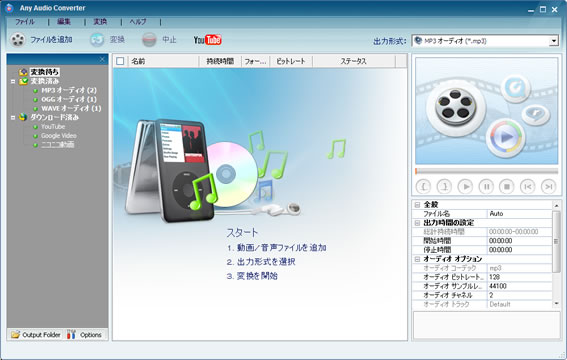
Task: Click the 開始時間 00:00:00 value
Action: (520, 241)
